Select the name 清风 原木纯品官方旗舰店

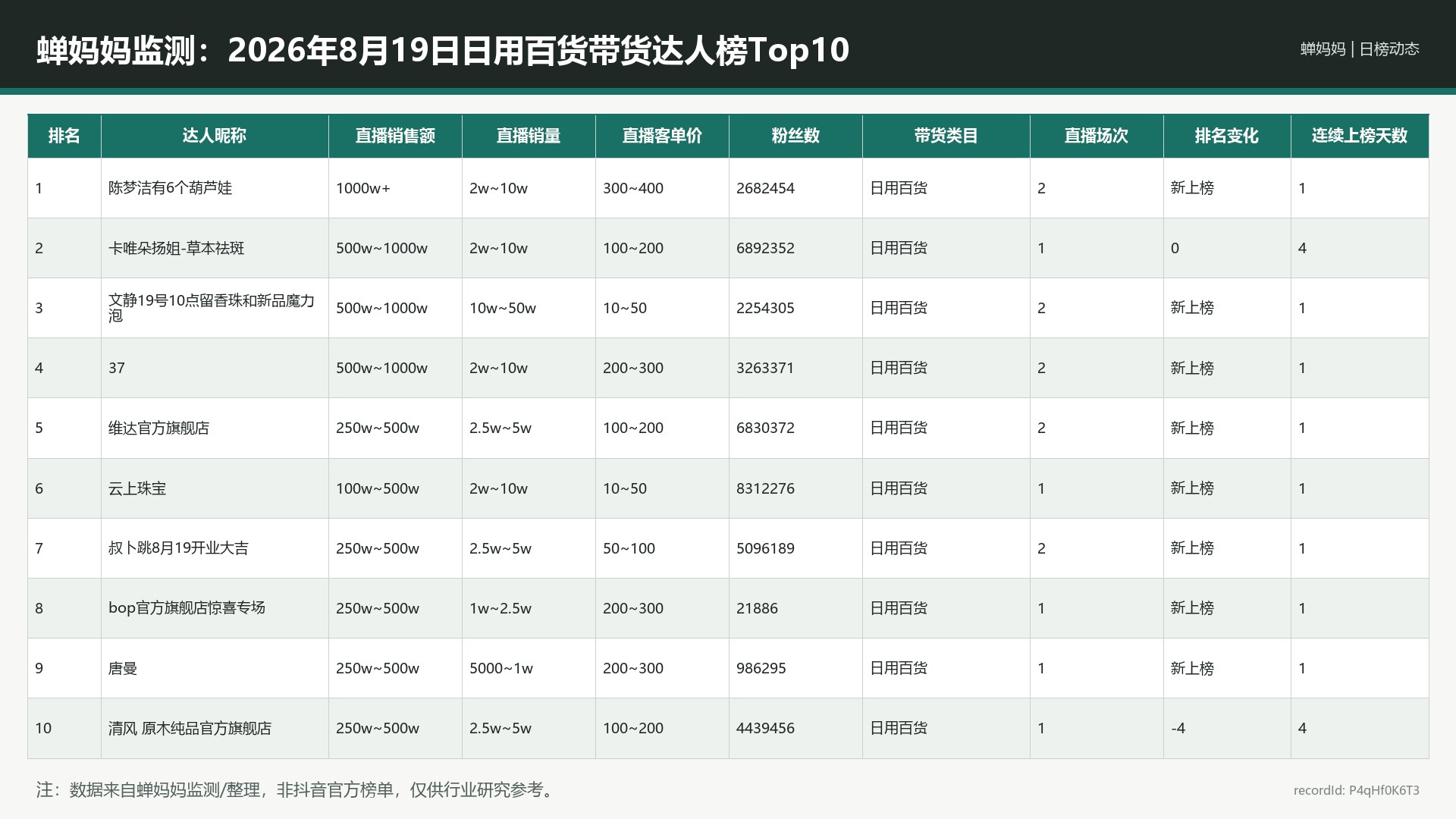pyautogui.click(x=190, y=728)
